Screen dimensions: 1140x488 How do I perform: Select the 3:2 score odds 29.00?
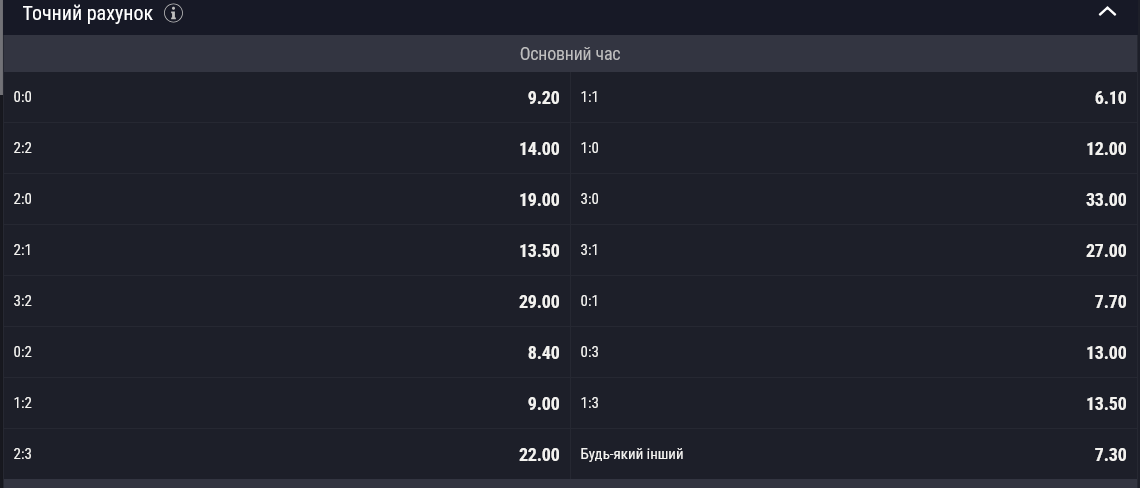point(286,301)
